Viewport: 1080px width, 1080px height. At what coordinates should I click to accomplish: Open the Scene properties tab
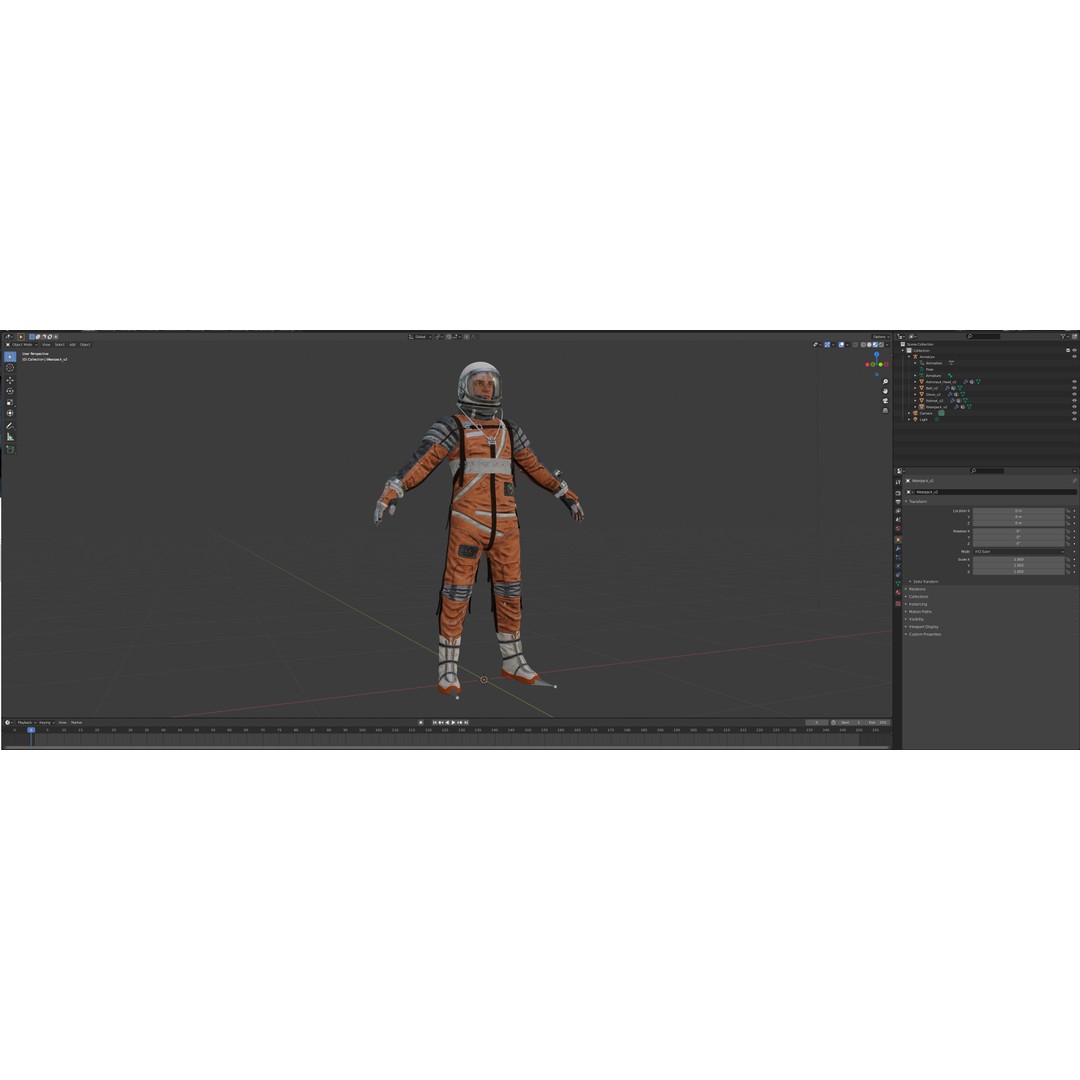(x=898, y=519)
